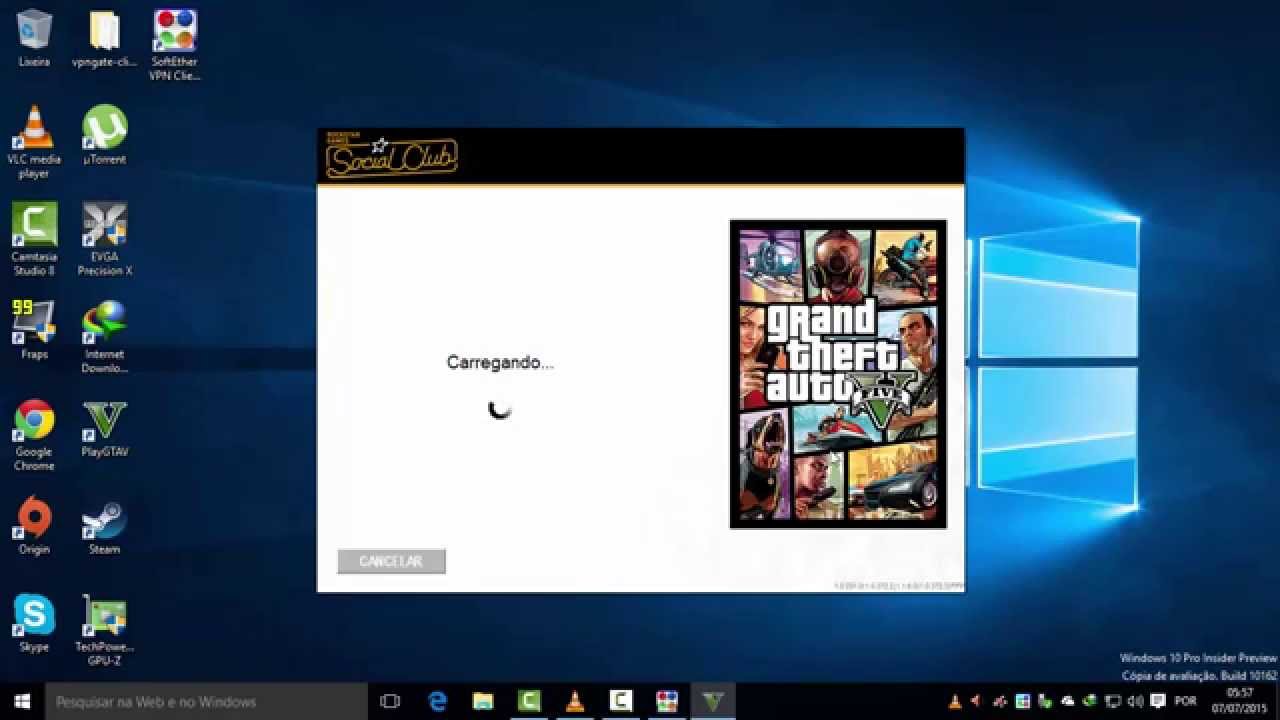Image resolution: width=1280 pixels, height=720 pixels.
Task: Open the Windows Start menu
Action: (22, 701)
